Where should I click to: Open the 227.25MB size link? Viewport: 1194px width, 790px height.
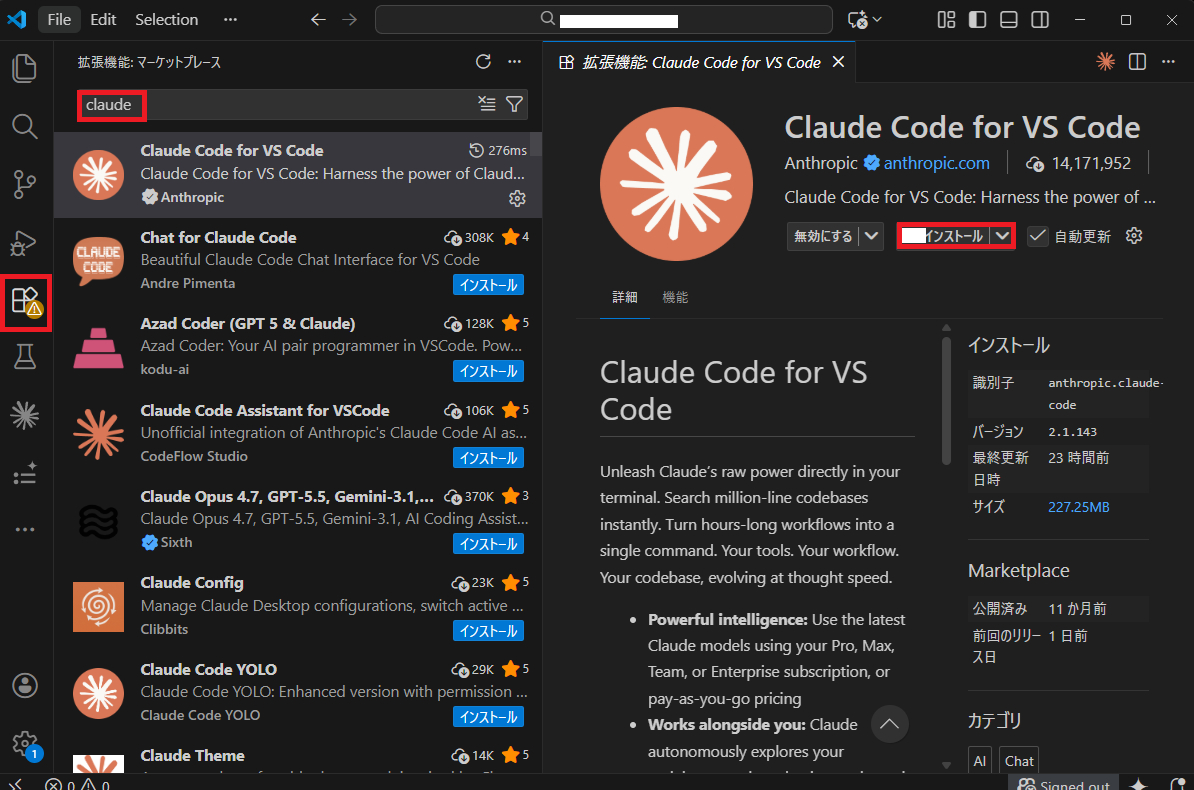click(1078, 507)
